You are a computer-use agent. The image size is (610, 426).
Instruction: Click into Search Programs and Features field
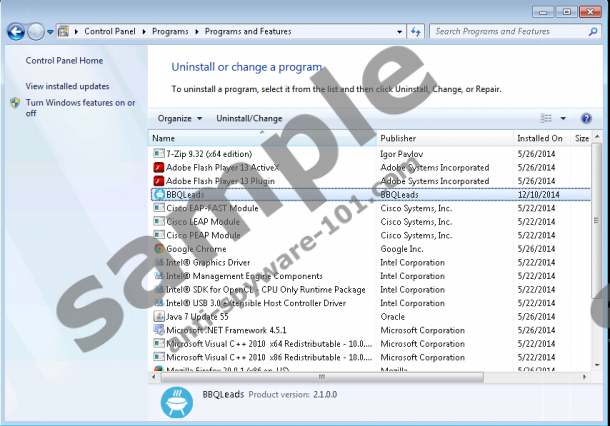click(x=505, y=31)
